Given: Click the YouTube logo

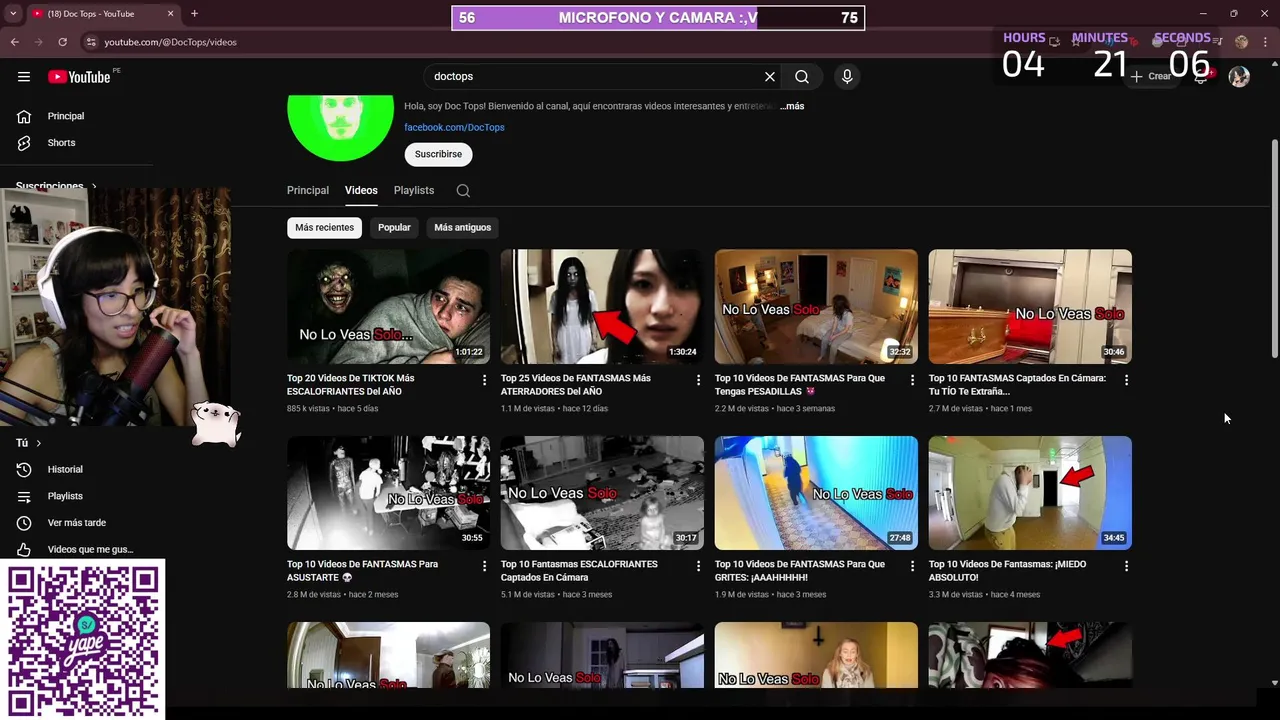Looking at the screenshot, I should pyautogui.click(x=80, y=77).
